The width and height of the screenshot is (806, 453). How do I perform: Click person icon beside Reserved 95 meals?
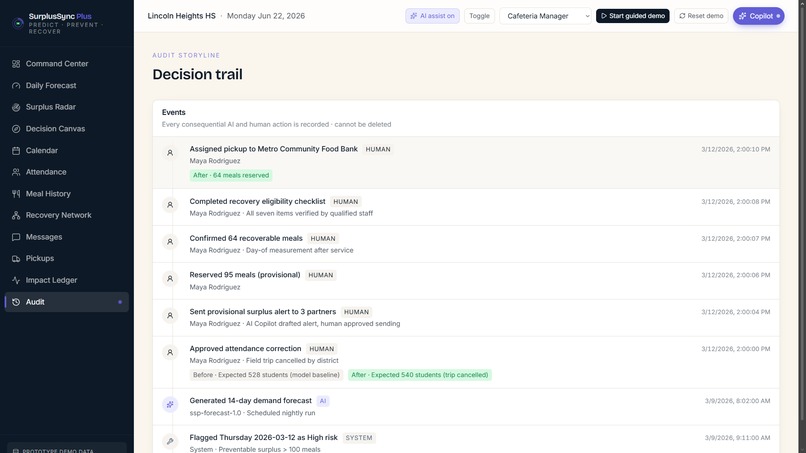tap(170, 278)
